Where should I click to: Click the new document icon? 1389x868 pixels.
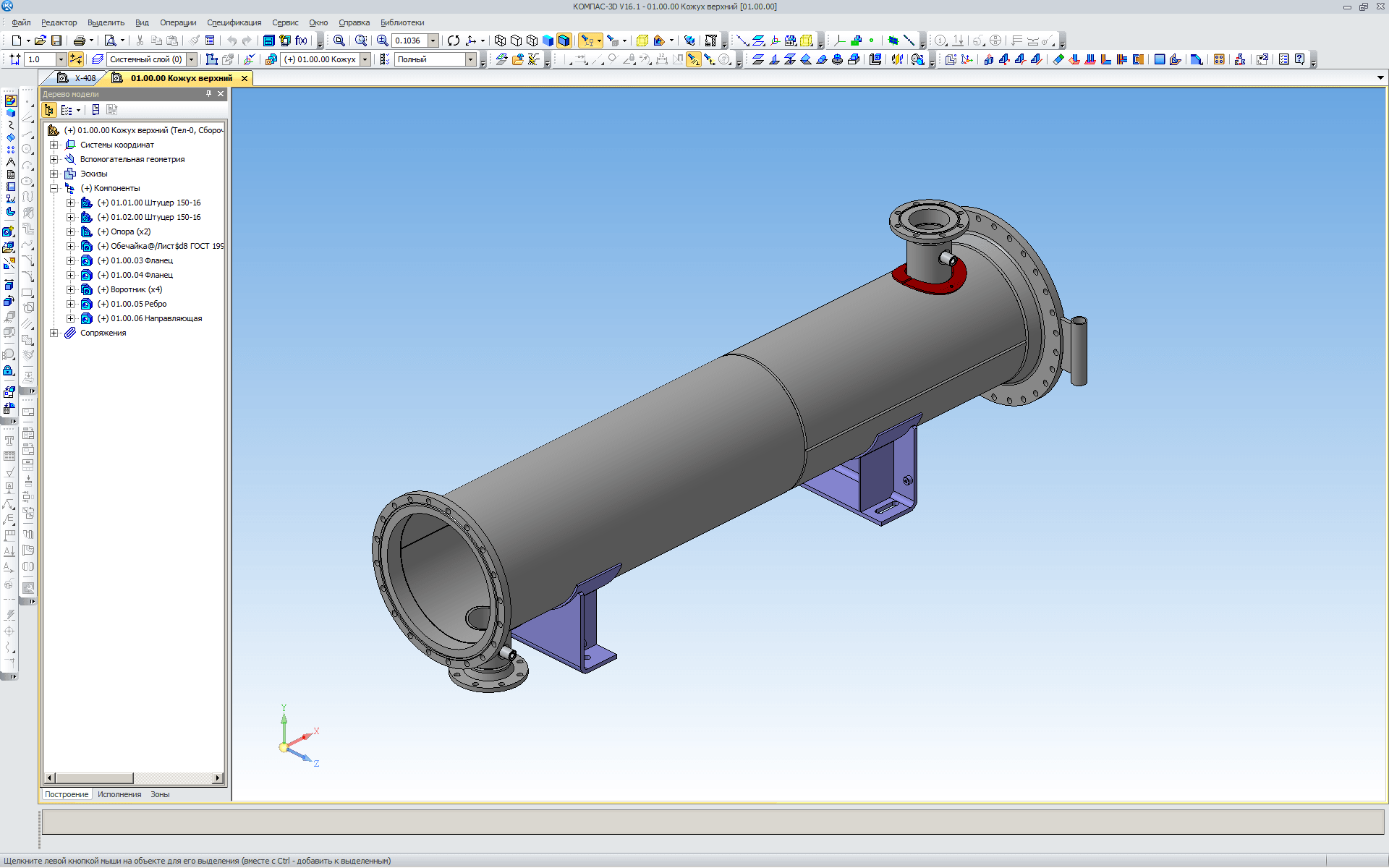pyautogui.click(x=17, y=41)
